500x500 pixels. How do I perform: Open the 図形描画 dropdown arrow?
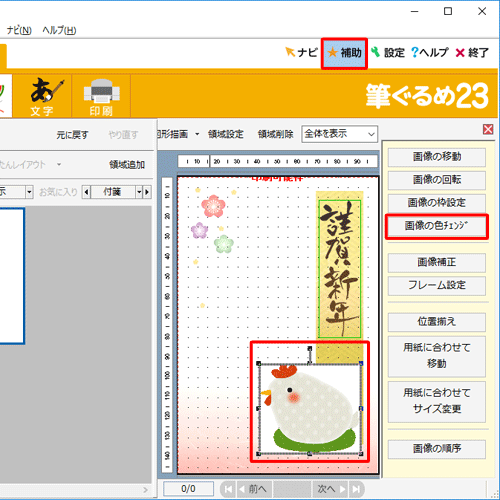197,134
